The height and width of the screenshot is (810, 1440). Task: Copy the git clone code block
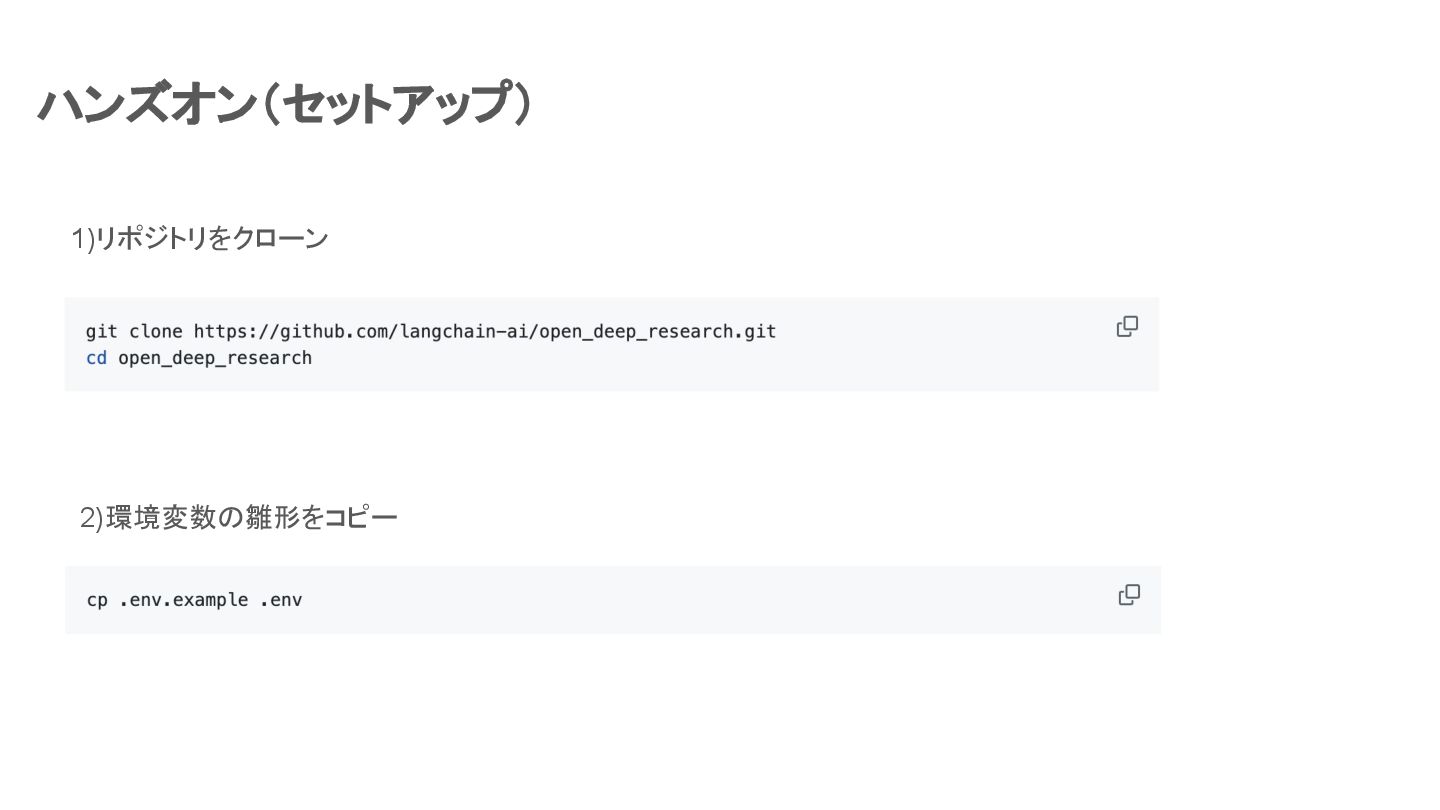point(1127,327)
